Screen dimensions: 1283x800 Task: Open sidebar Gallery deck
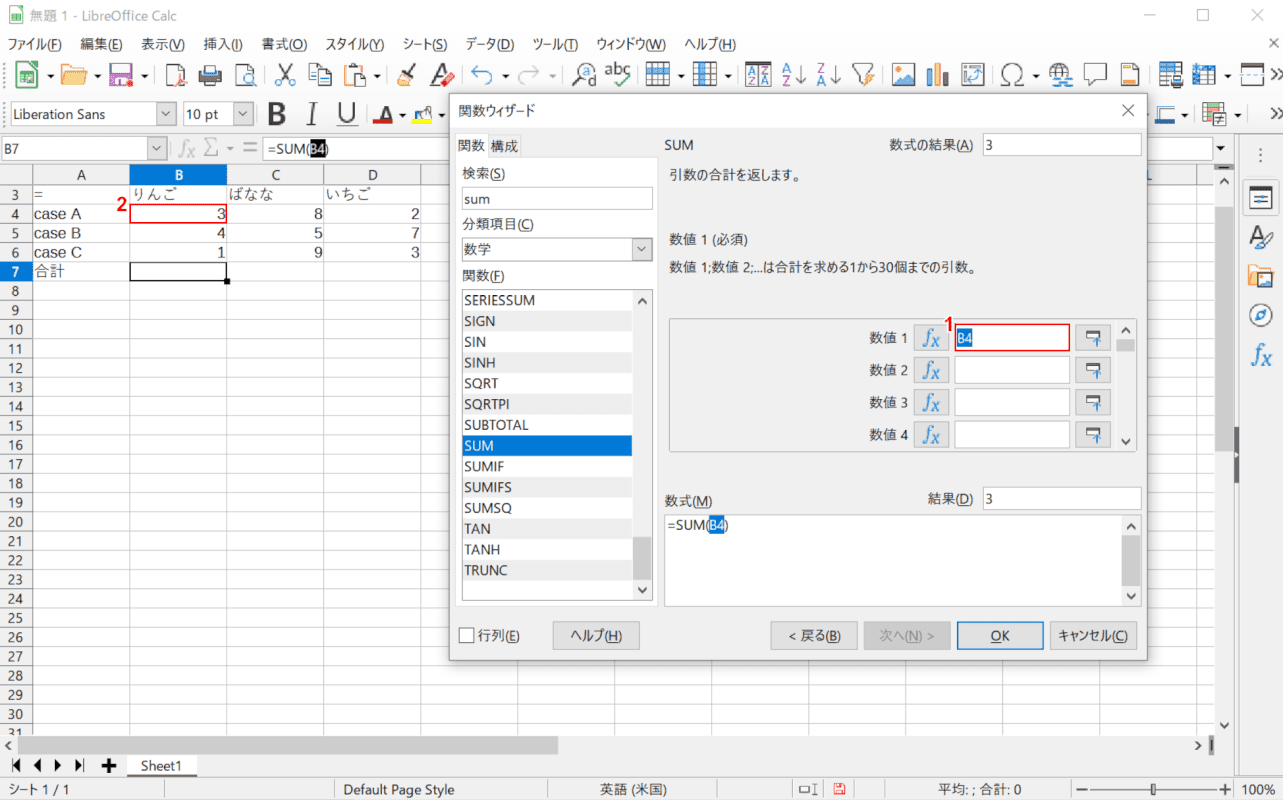point(1261,276)
